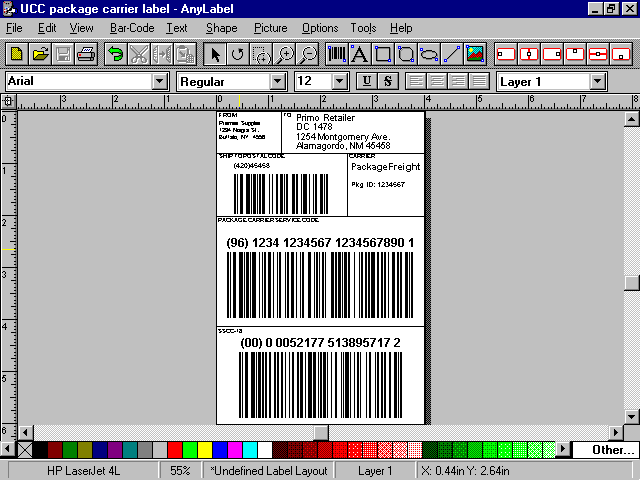Viewport: 640px width, 480px height.
Task: Select the Rectangle shape tool
Action: [x=383, y=54]
